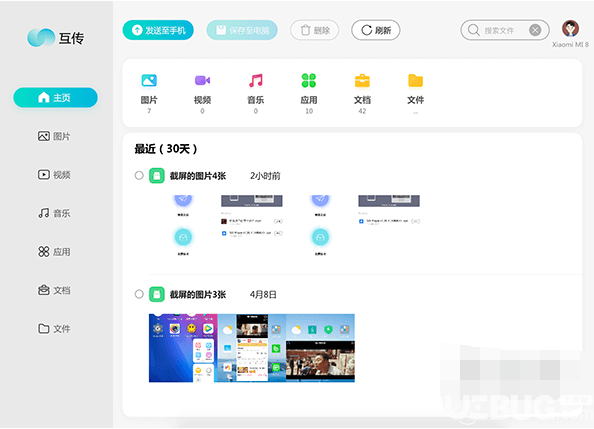The width and height of the screenshot is (594, 429).
Task: Click the 互传 app logo
Action: point(56,38)
